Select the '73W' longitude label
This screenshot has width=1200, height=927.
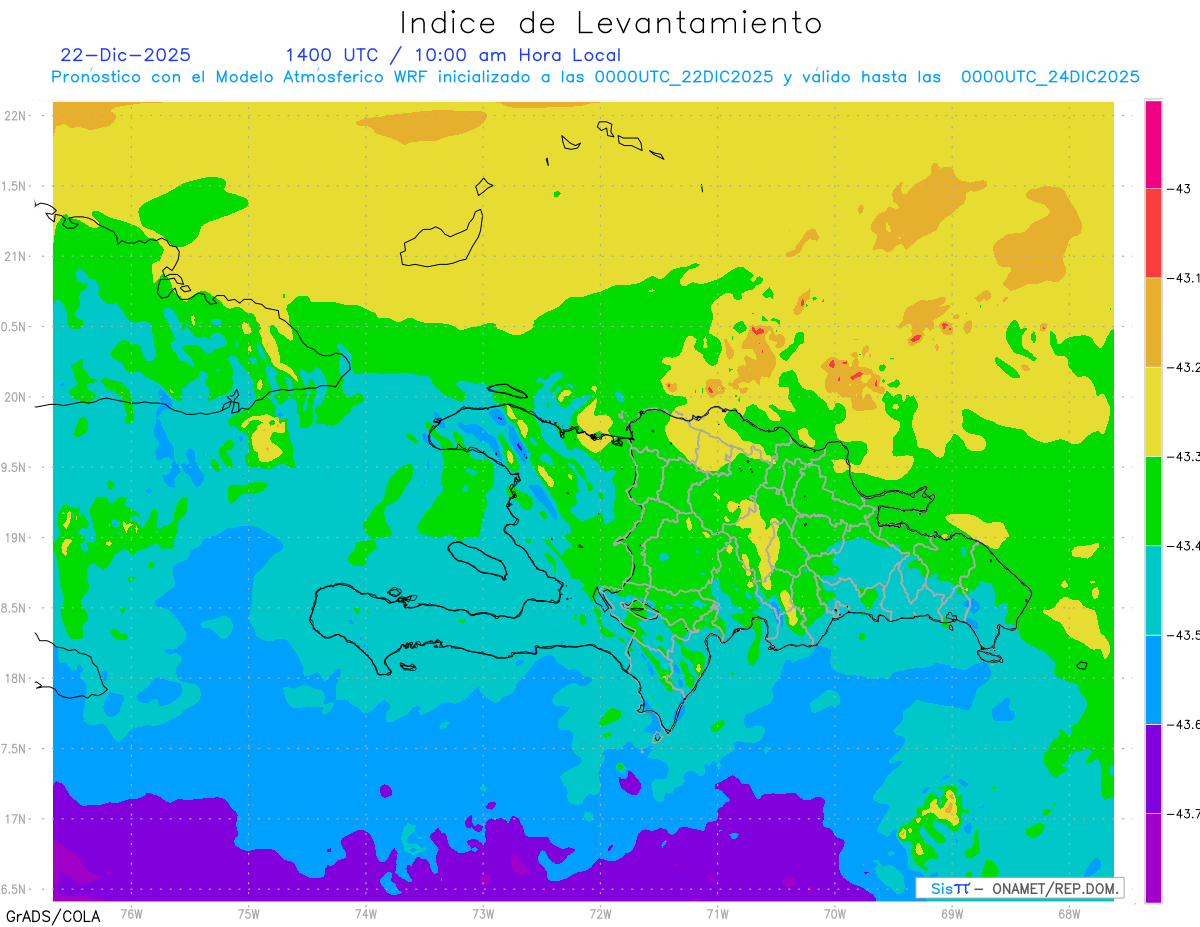[483, 913]
